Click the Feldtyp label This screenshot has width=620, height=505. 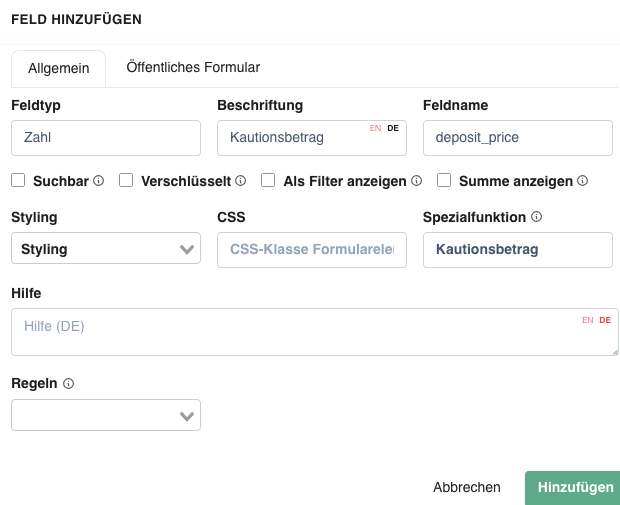tap(36, 105)
